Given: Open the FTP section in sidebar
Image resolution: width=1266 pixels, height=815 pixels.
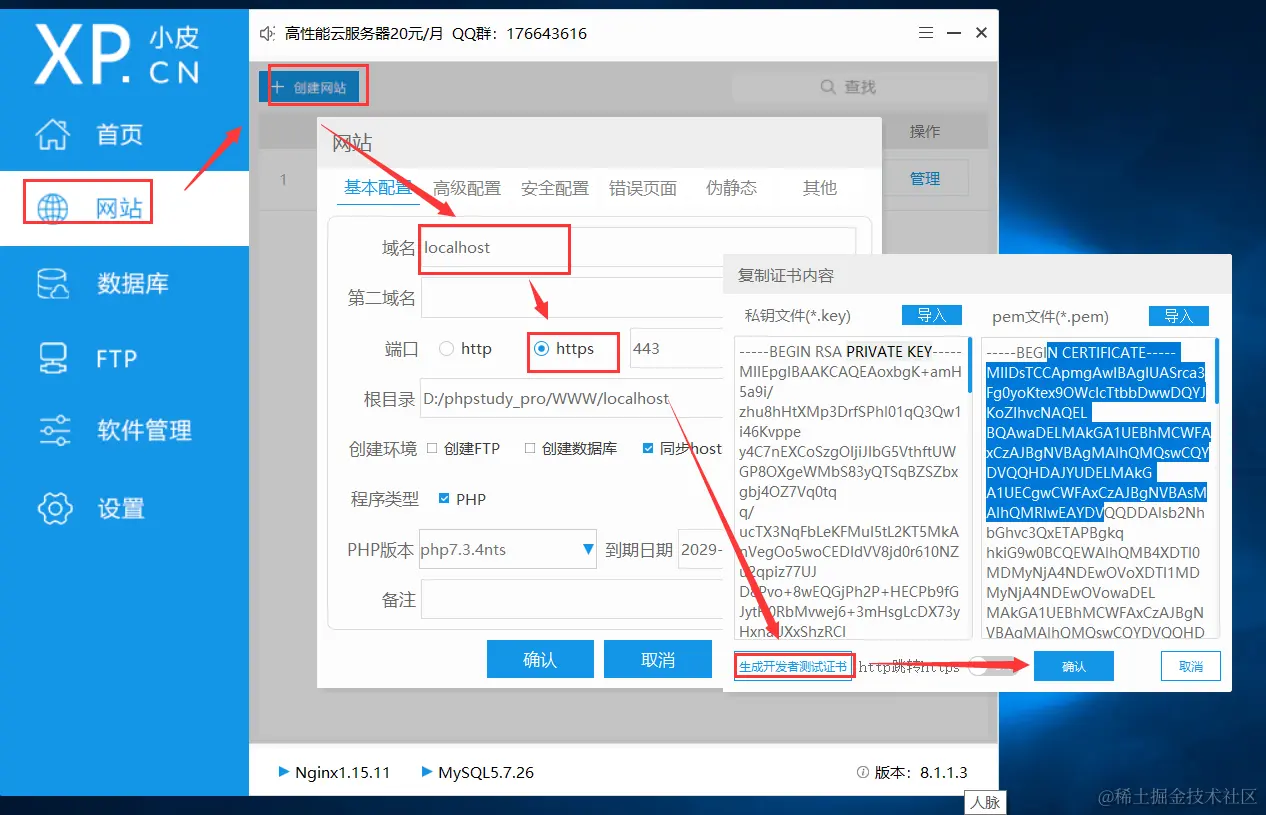Looking at the screenshot, I should tap(88, 358).
